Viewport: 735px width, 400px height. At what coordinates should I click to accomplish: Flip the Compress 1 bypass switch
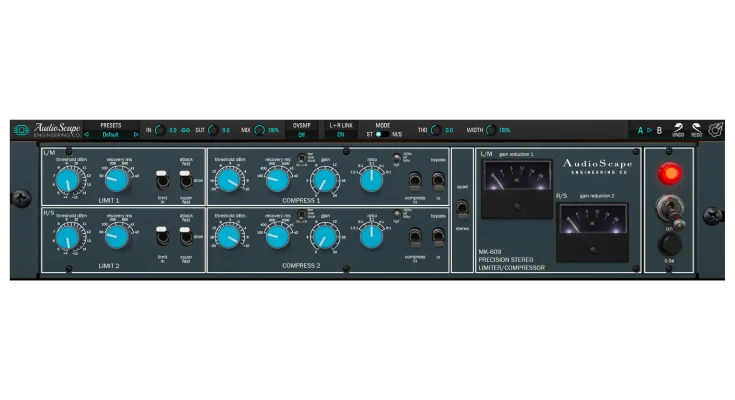pyautogui.click(x=438, y=181)
